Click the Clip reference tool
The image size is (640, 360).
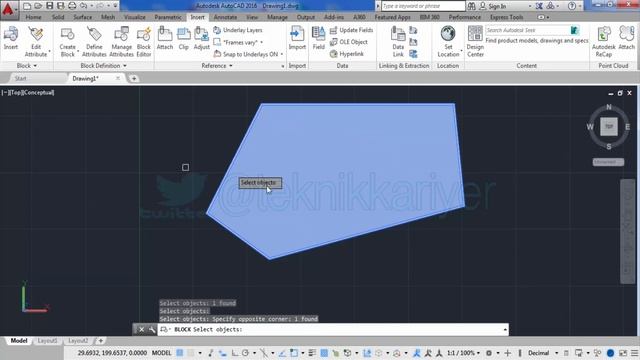pyautogui.click(x=184, y=38)
